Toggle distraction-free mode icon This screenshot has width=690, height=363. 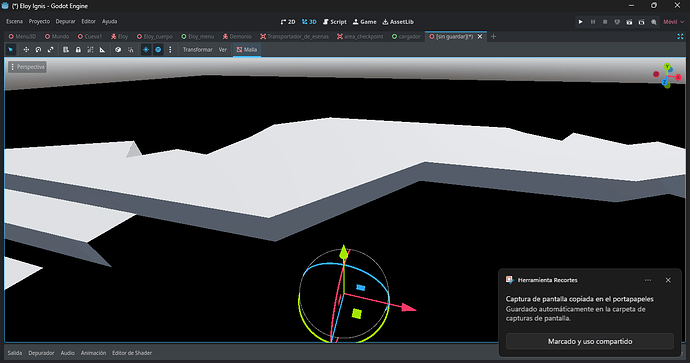point(680,37)
